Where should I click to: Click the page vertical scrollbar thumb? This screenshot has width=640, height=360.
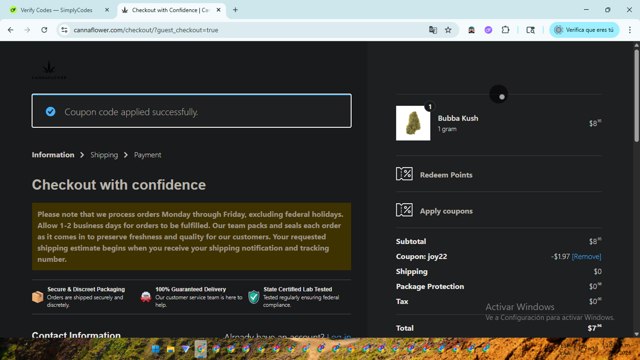(x=636, y=96)
